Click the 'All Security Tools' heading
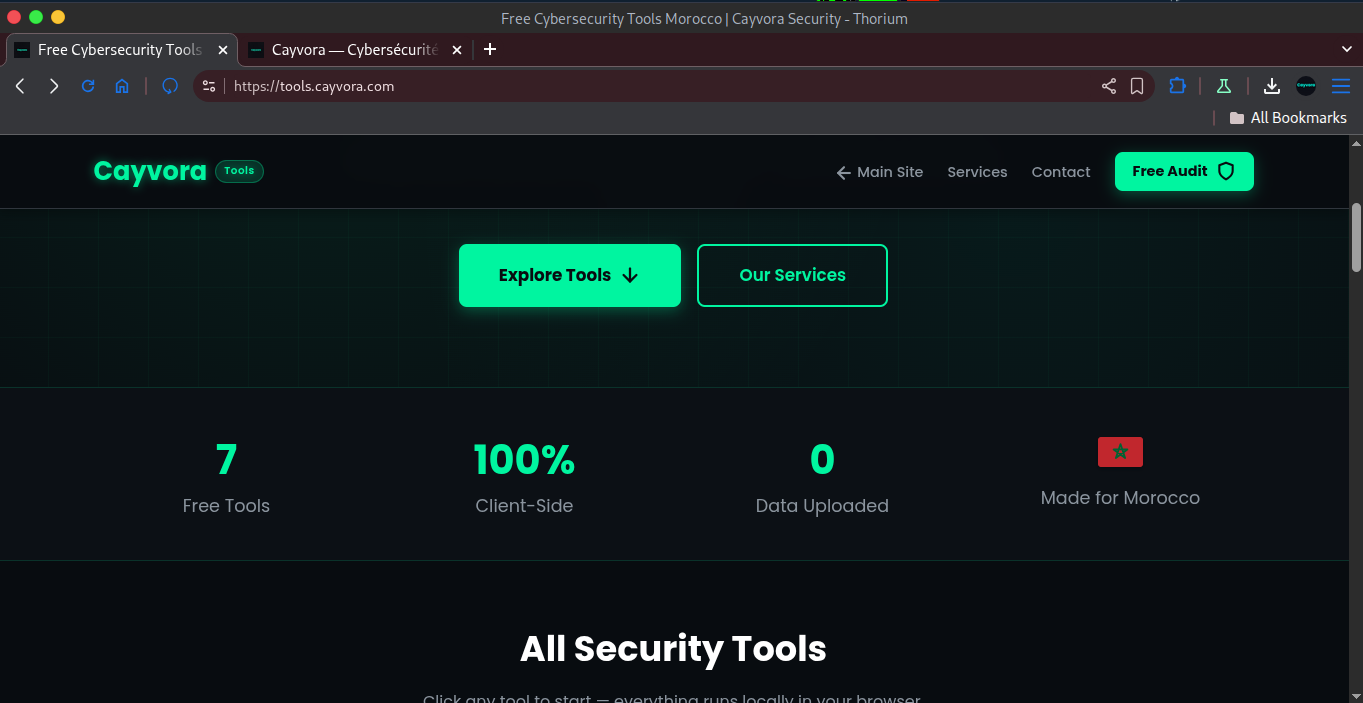1363x703 pixels. [673, 649]
